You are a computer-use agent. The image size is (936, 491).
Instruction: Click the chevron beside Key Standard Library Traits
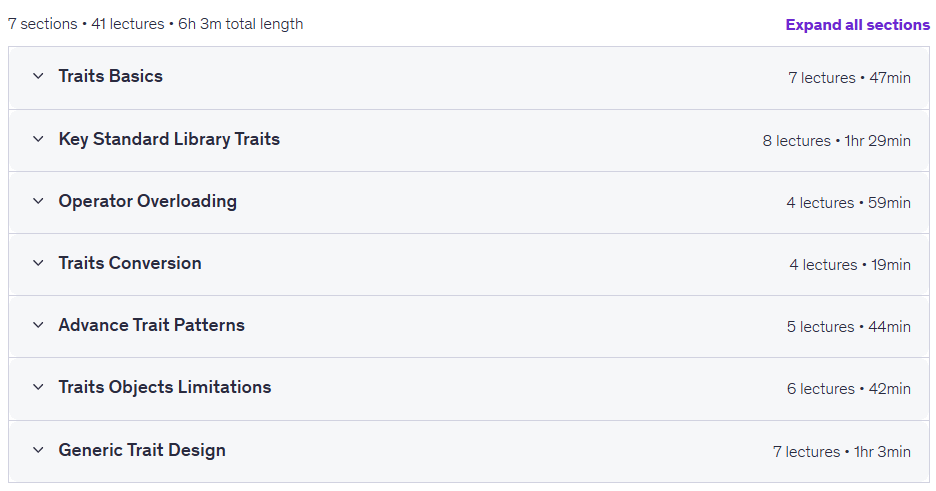[x=38, y=139]
